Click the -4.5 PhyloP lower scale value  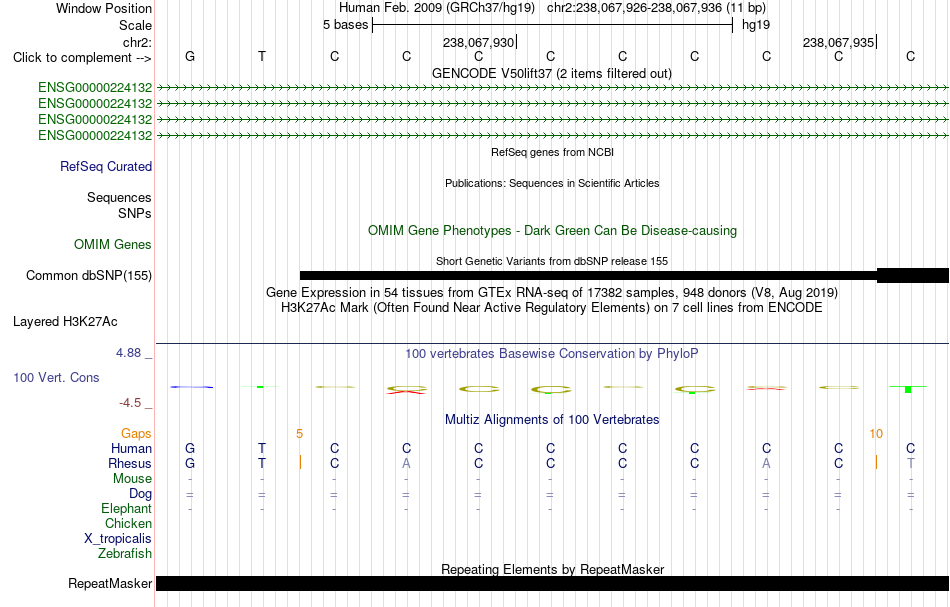[x=130, y=403]
